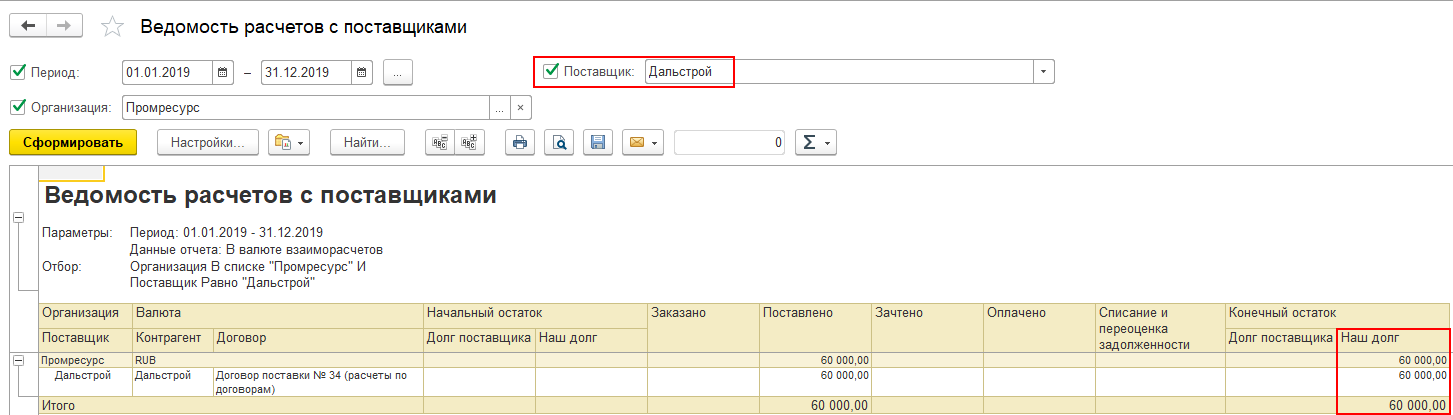Open calendar for the period start date
Image resolution: width=1453 pixels, height=415 pixels.
point(223,72)
